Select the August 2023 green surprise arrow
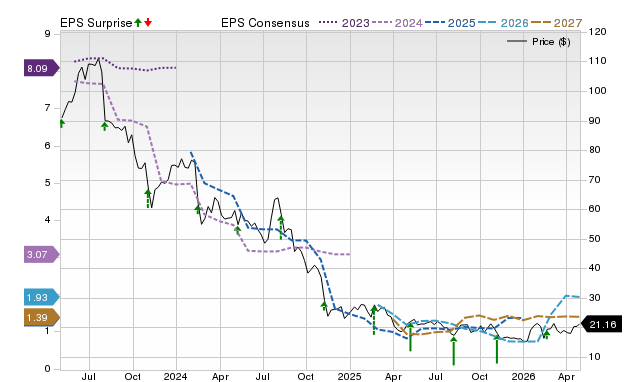Screen dimensions: 640x382 point(104,126)
